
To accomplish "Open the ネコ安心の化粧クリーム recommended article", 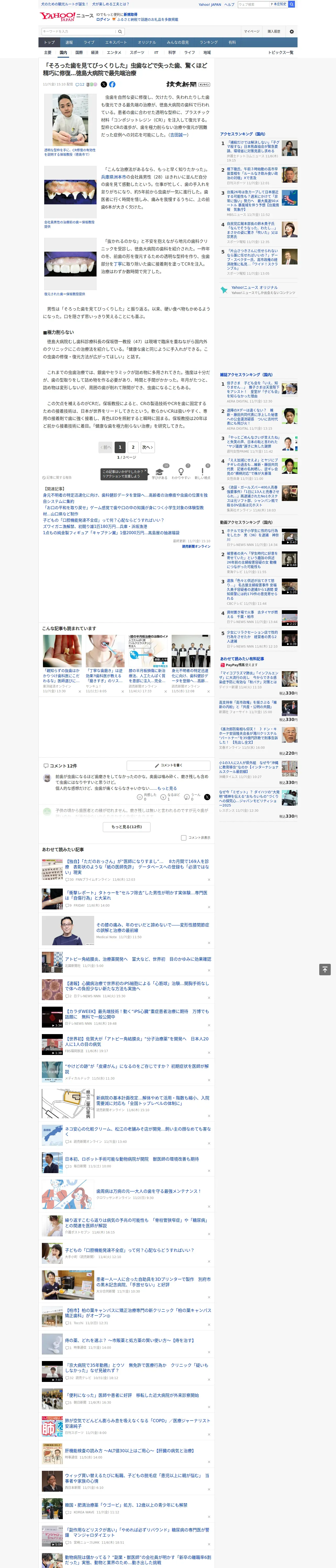I will 138,1131.
